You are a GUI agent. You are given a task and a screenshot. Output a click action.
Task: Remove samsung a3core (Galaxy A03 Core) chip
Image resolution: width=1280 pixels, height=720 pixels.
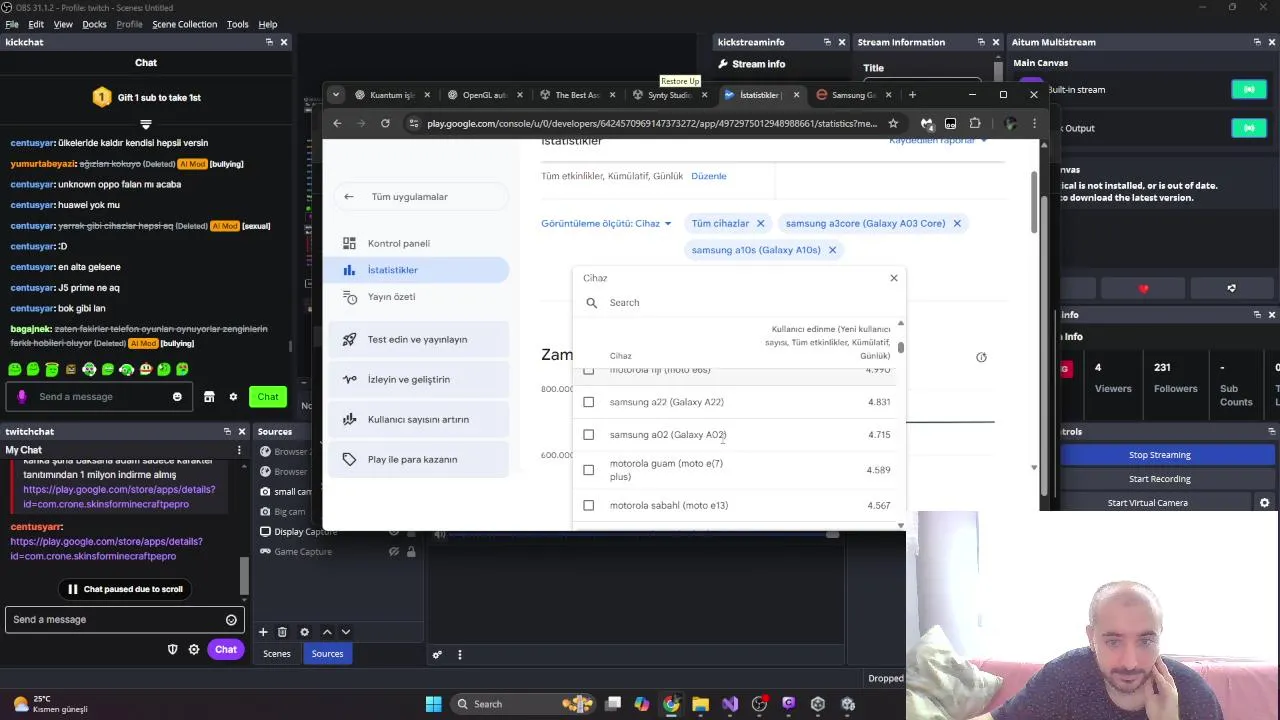(957, 224)
